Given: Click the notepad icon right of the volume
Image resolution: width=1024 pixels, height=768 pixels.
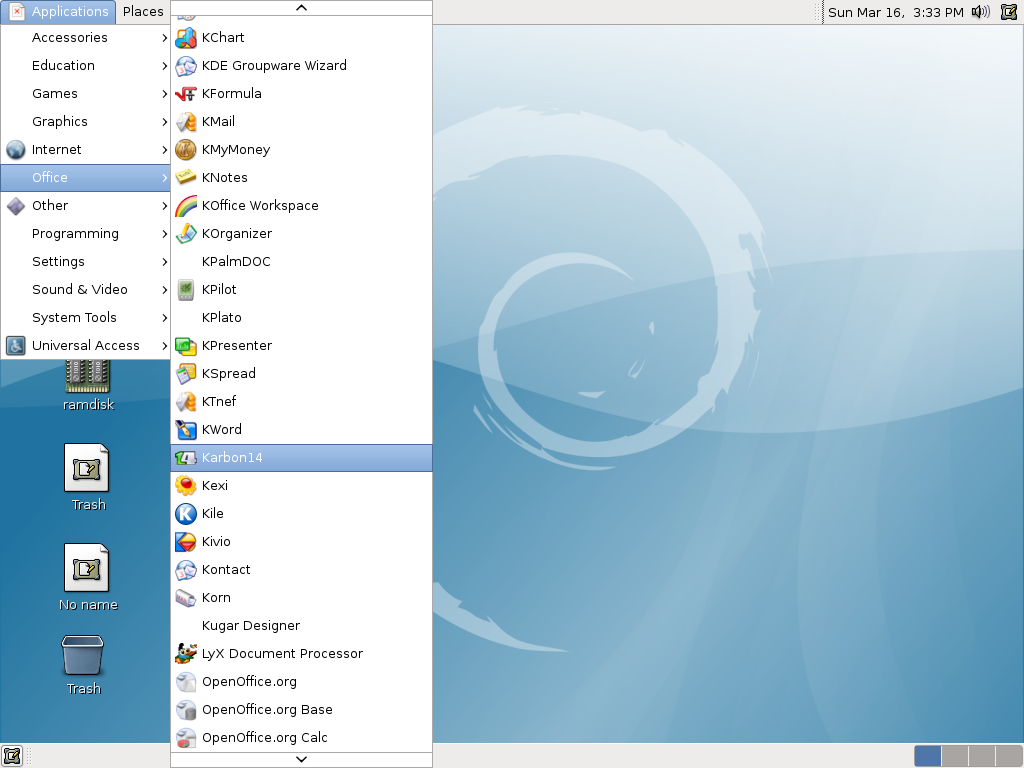Looking at the screenshot, I should point(1009,12).
